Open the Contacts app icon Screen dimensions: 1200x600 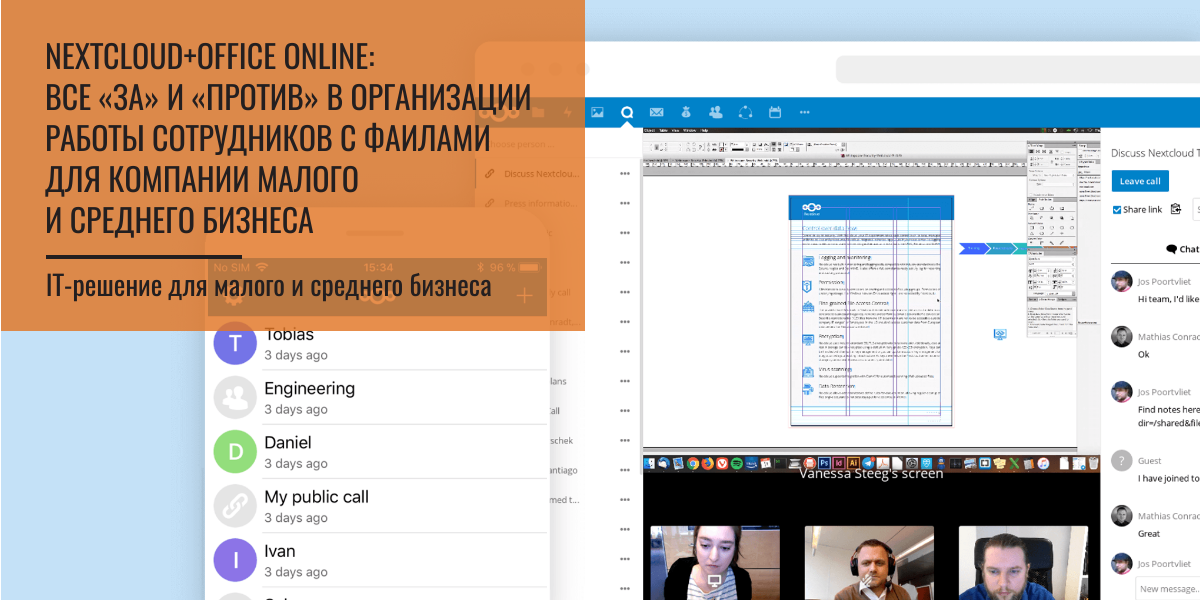[715, 112]
